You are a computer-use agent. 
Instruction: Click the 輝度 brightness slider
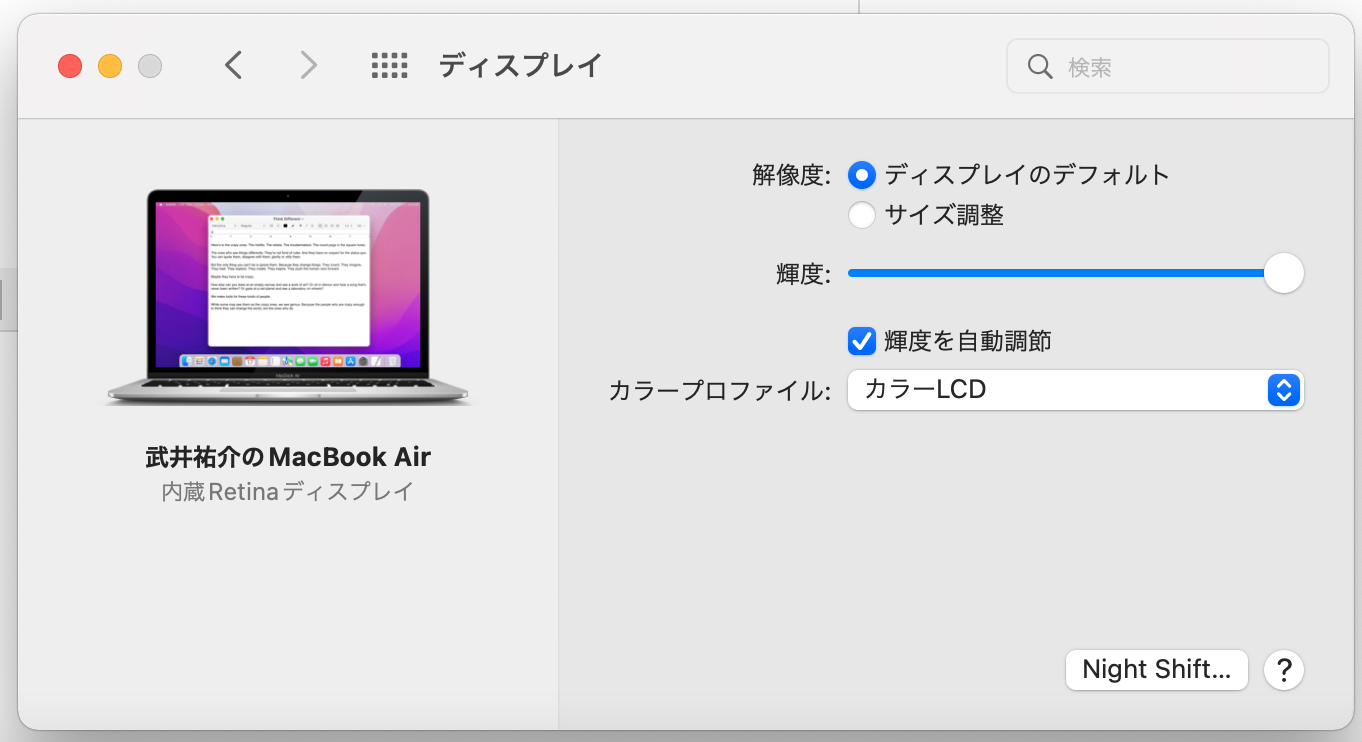point(1076,273)
